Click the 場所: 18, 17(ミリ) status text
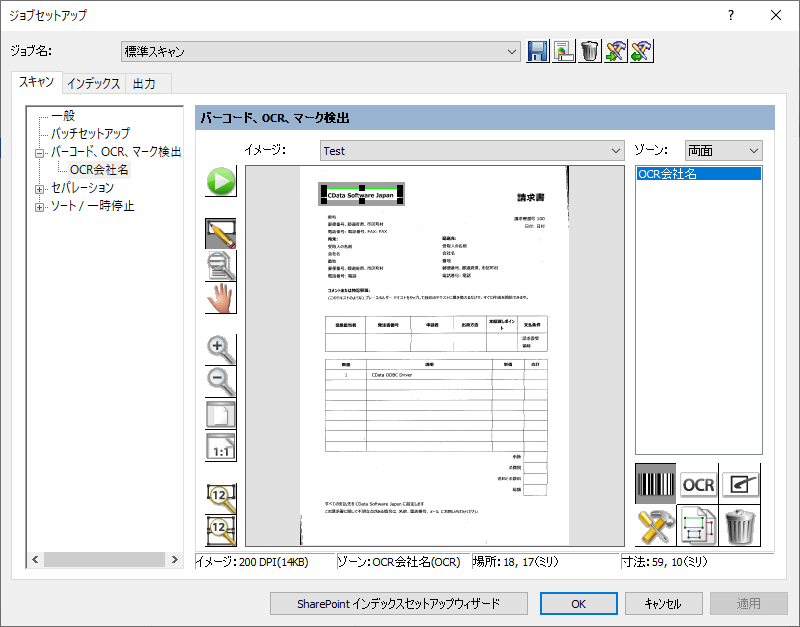Viewport: 800px width, 627px height. 515,562
